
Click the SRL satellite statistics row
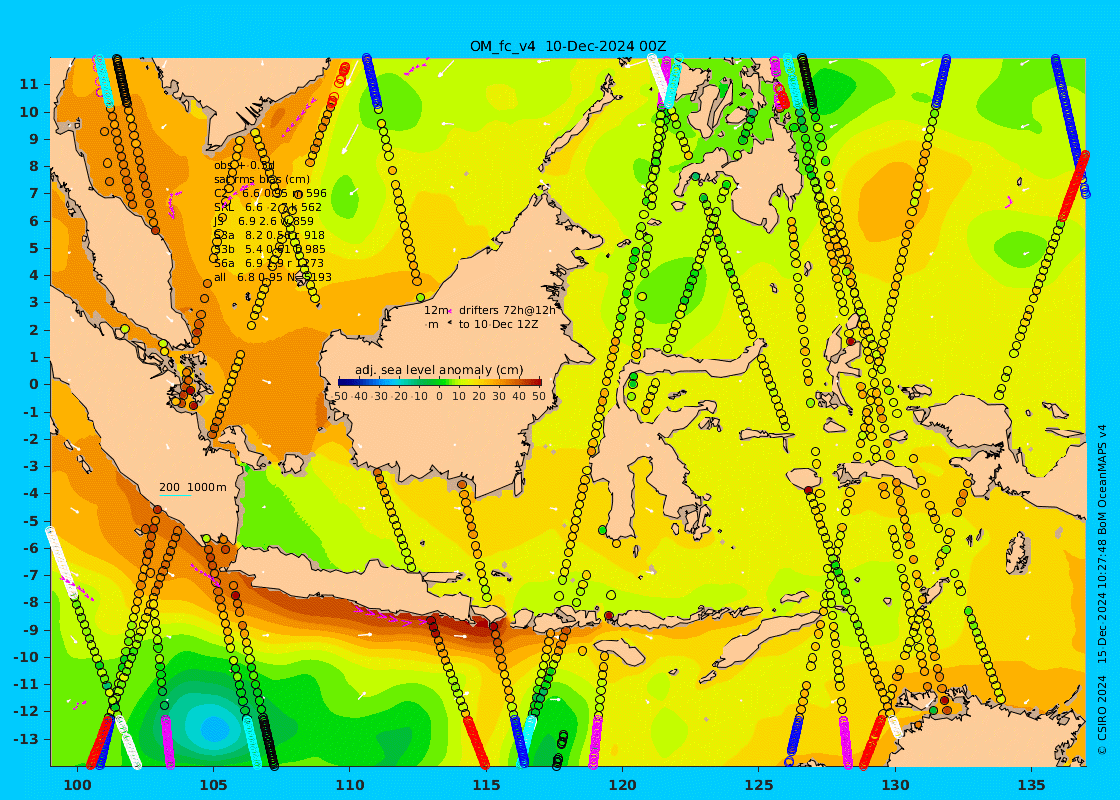[268, 207]
